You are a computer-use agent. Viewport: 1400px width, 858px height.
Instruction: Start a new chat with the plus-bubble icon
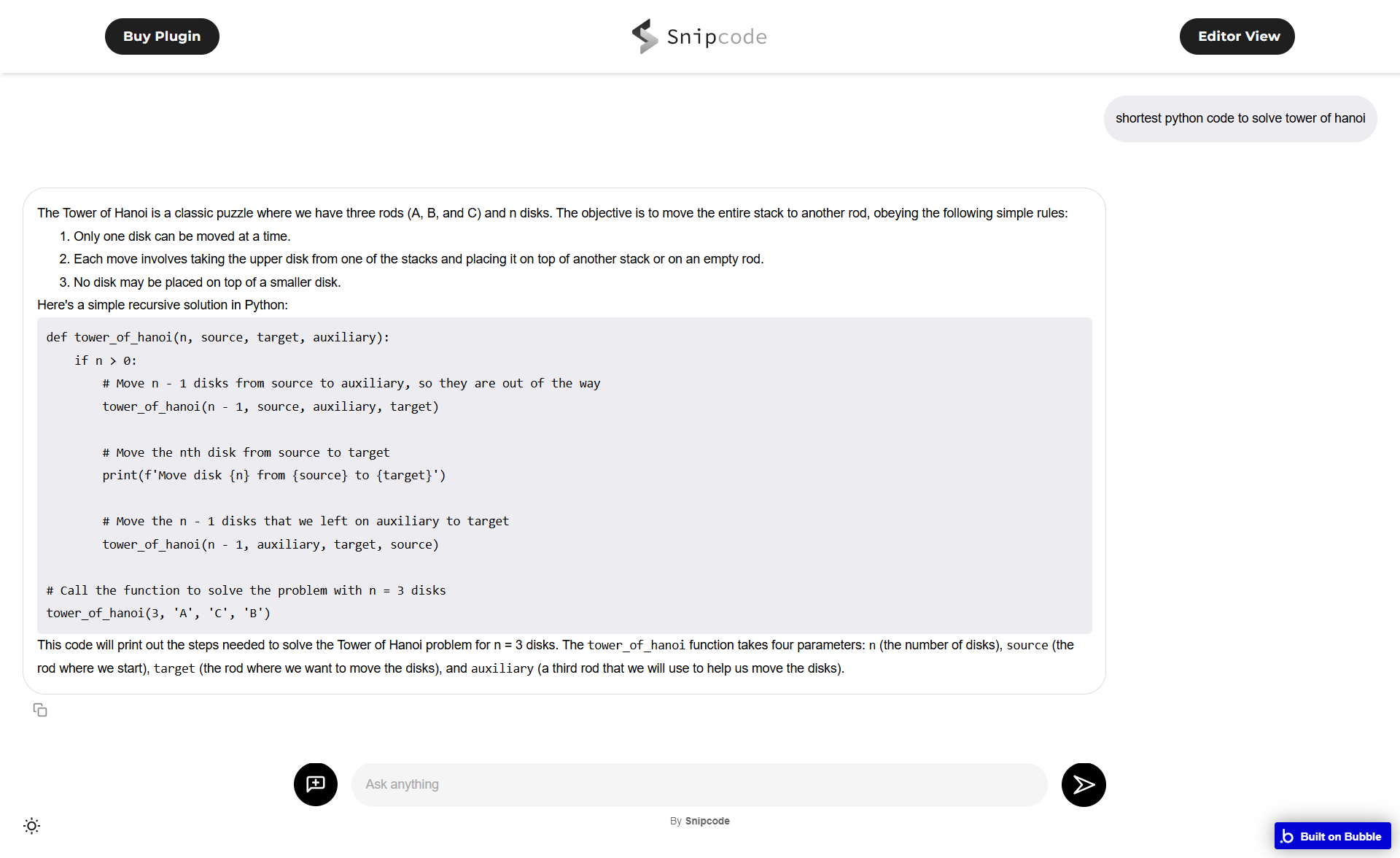316,784
